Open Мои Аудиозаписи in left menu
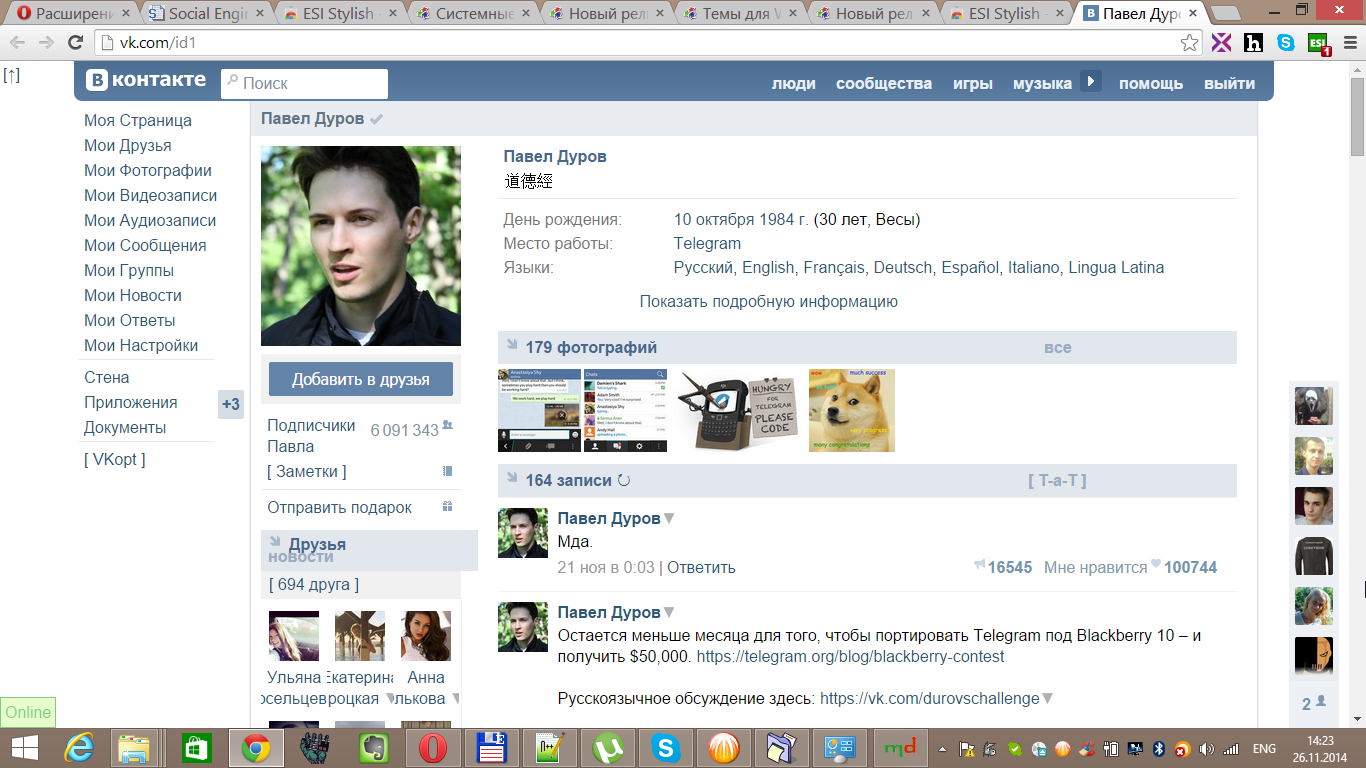 150,220
